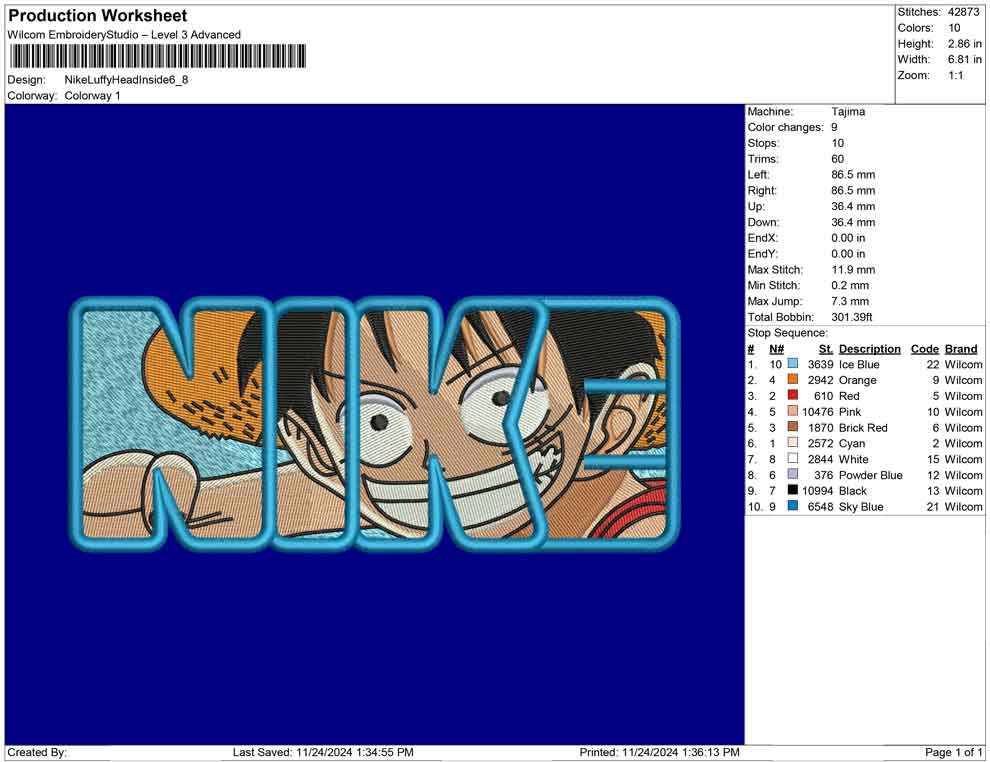Click the Ice Blue color swatch

pyautogui.click(x=792, y=364)
